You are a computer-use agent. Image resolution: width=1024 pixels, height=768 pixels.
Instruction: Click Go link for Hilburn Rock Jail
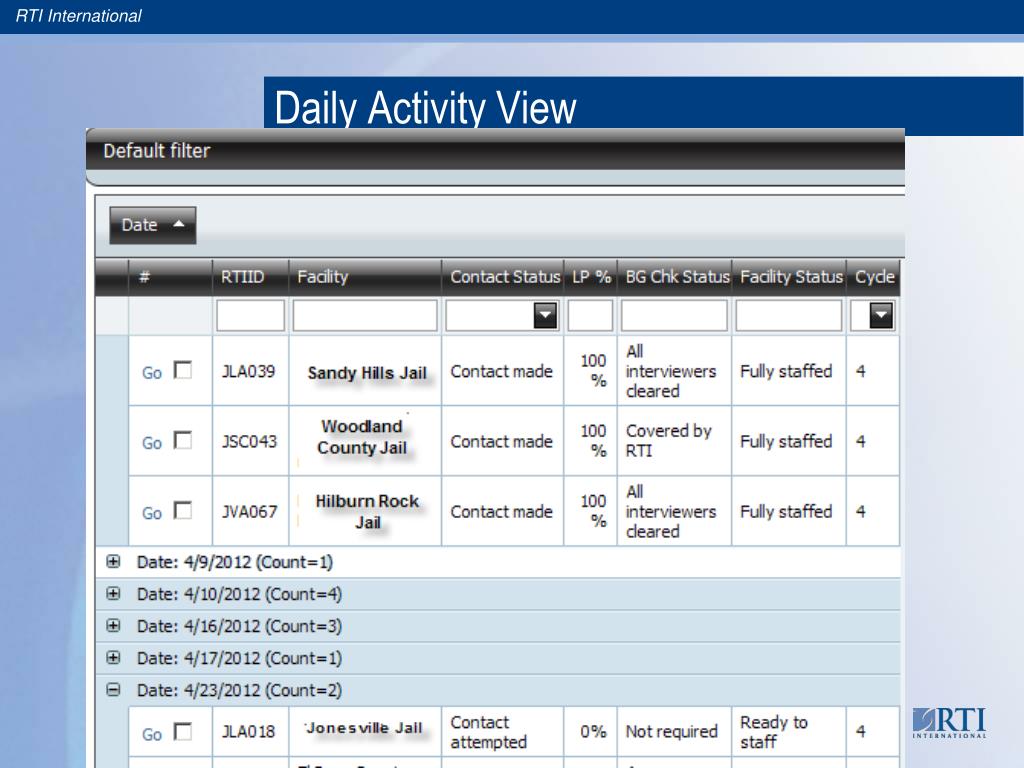click(x=152, y=513)
